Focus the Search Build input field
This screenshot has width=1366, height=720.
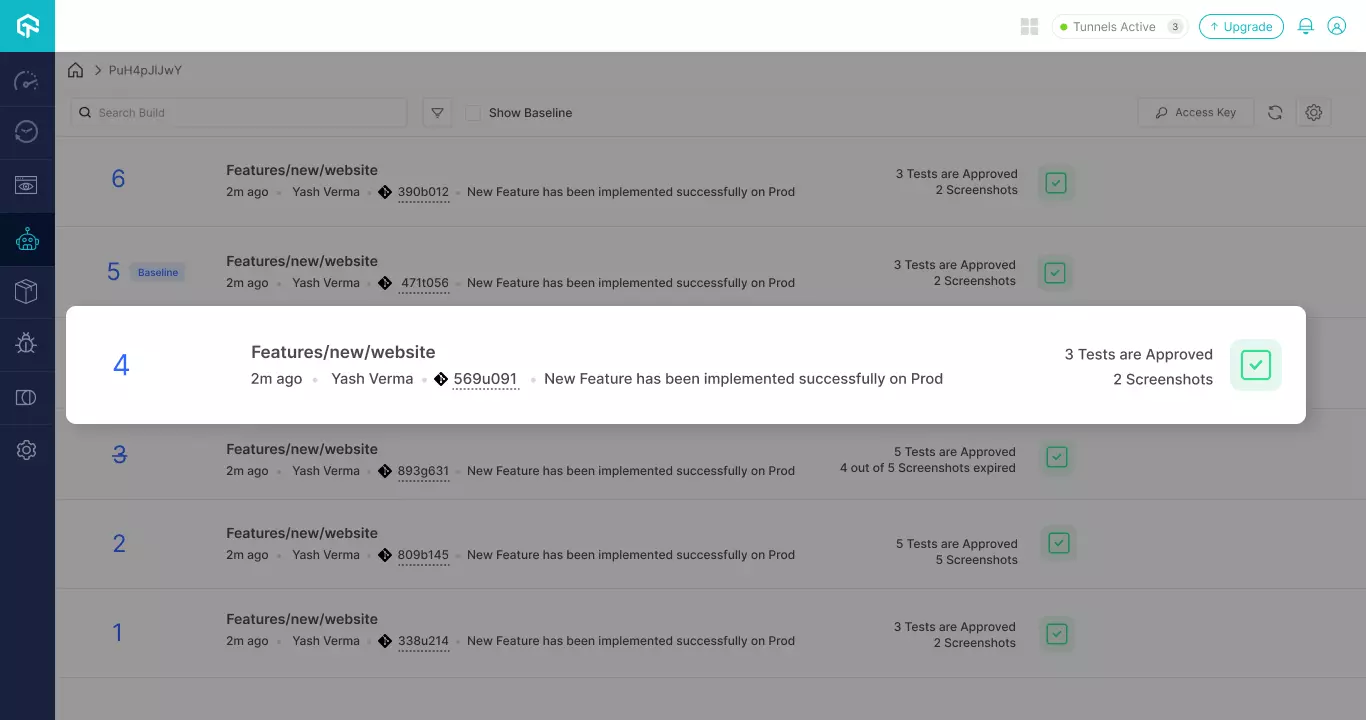tap(245, 113)
